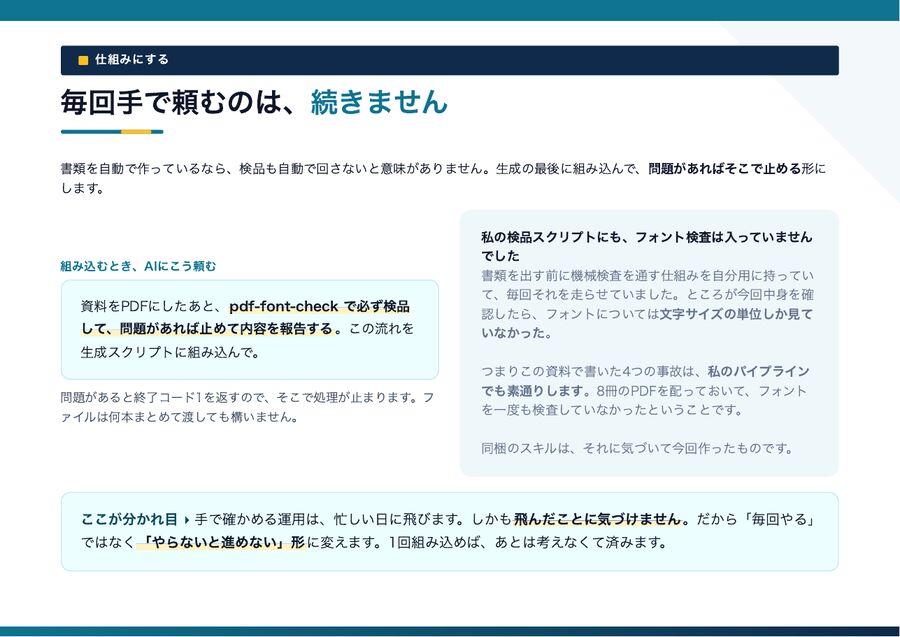
Task: Click the bold phrase 問題があればそこで止める
Action: [x=724, y=169]
